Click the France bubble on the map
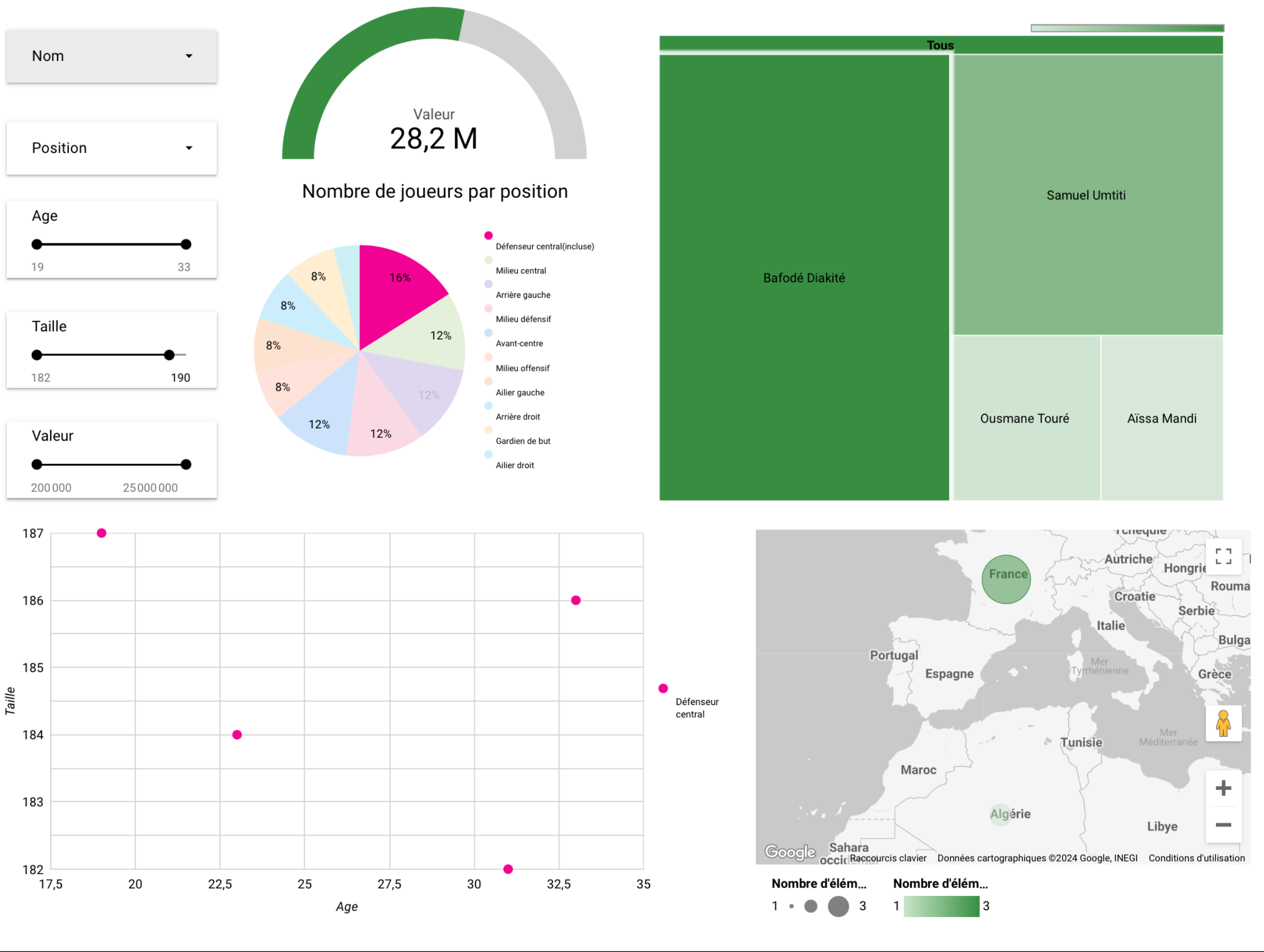 [x=1006, y=579]
